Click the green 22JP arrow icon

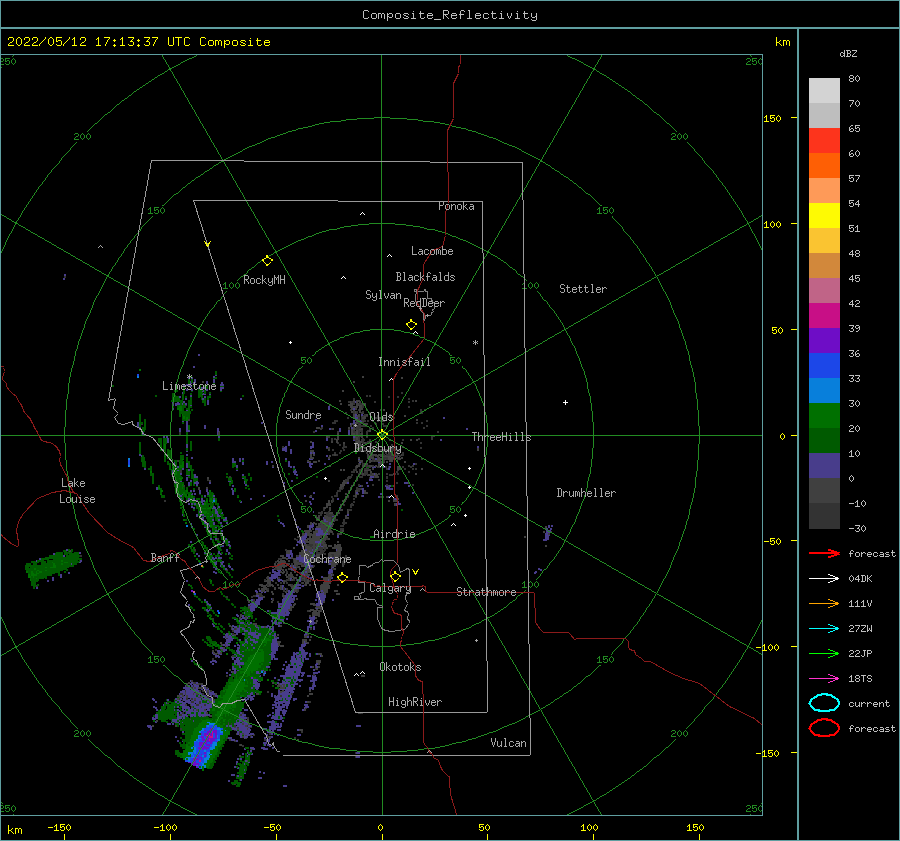tap(824, 653)
